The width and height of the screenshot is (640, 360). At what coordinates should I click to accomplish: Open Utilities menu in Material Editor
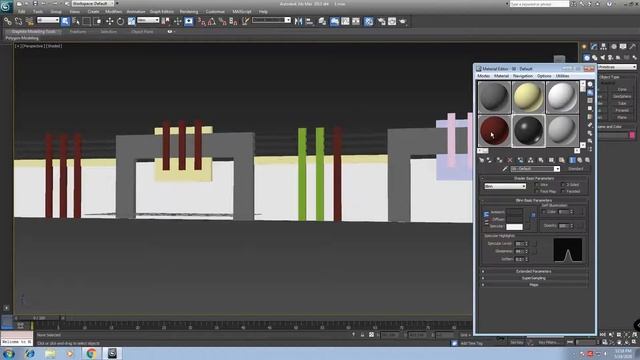click(x=562, y=76)
